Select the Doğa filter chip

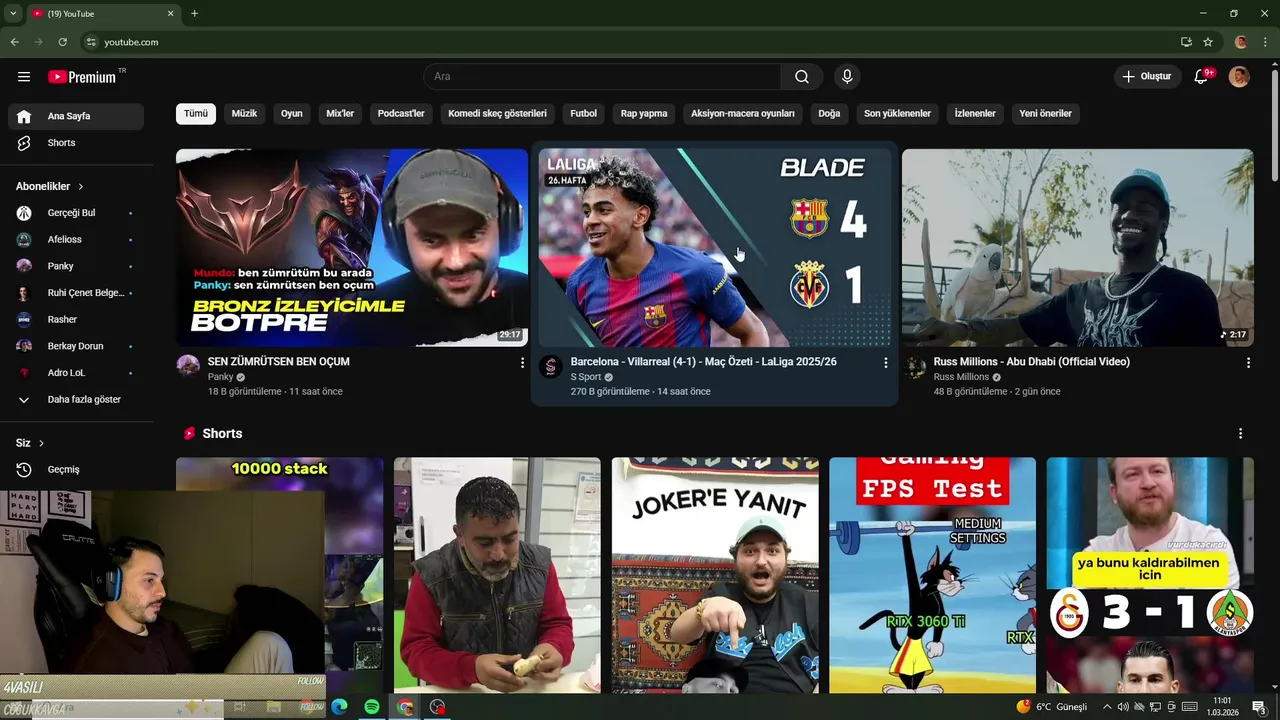tap(829, 114)
